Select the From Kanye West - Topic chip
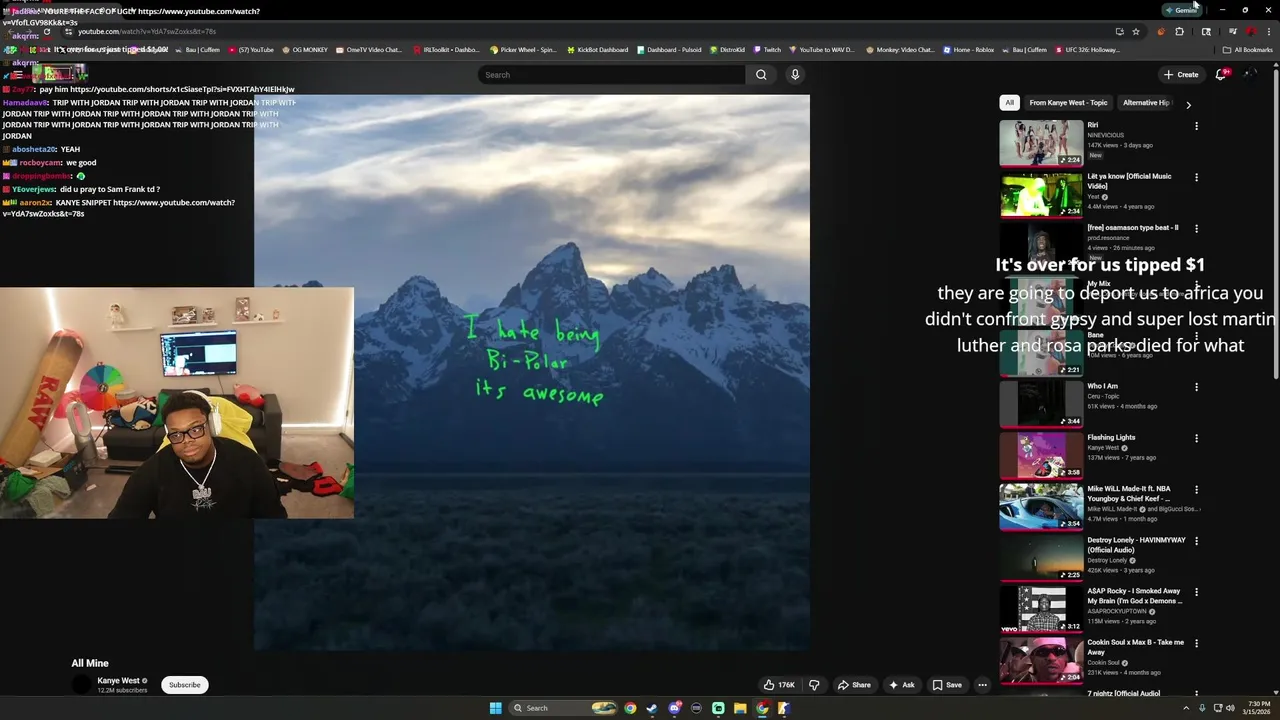1280x720 pixels. 1068,103
